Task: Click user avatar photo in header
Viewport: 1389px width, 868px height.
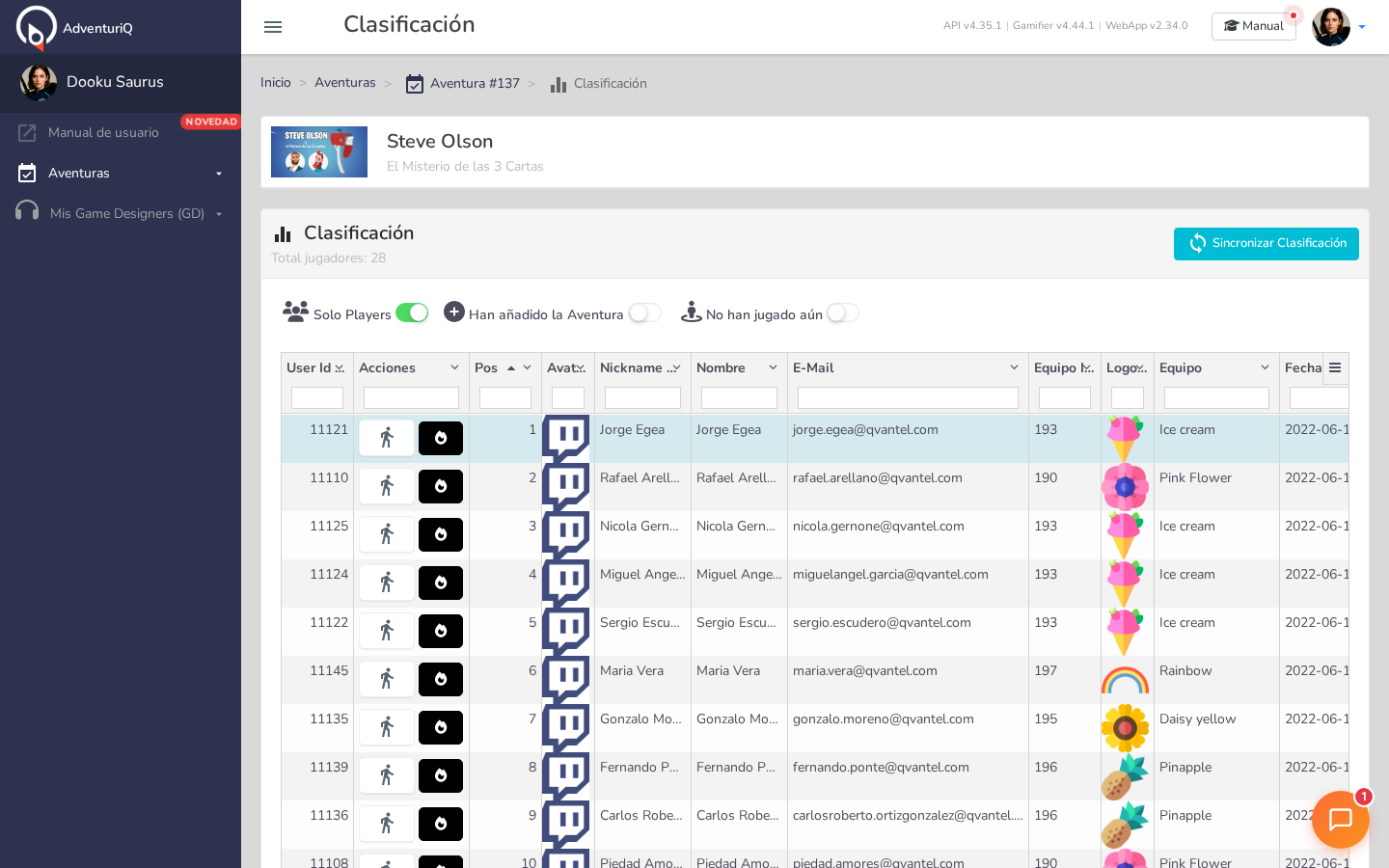Action: 1331,27
